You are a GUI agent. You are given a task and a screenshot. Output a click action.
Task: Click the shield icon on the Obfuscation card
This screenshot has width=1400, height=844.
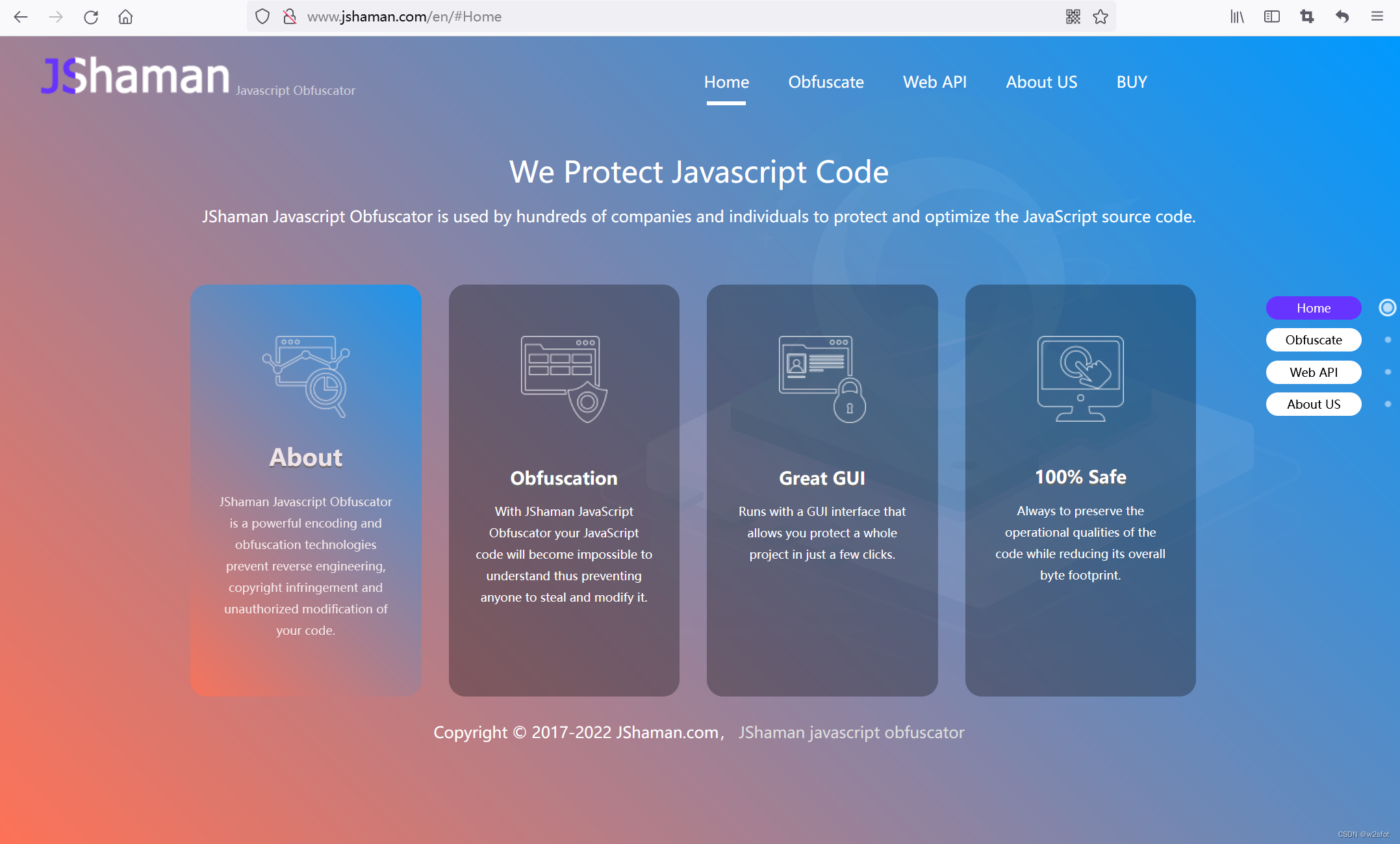587,401
